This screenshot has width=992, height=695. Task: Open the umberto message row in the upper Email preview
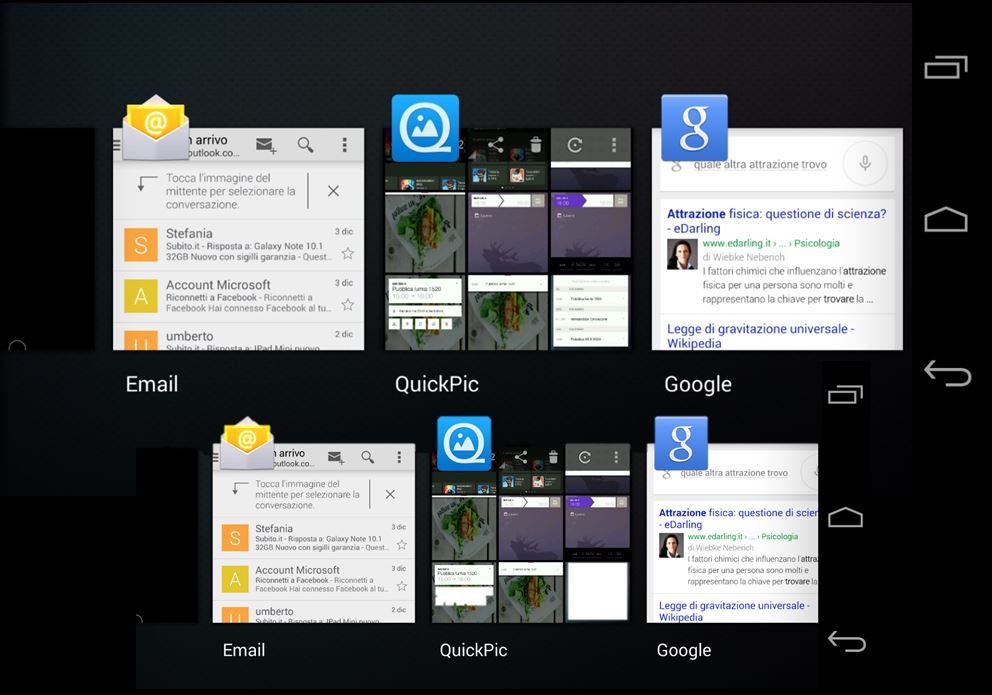click(239, 336)
